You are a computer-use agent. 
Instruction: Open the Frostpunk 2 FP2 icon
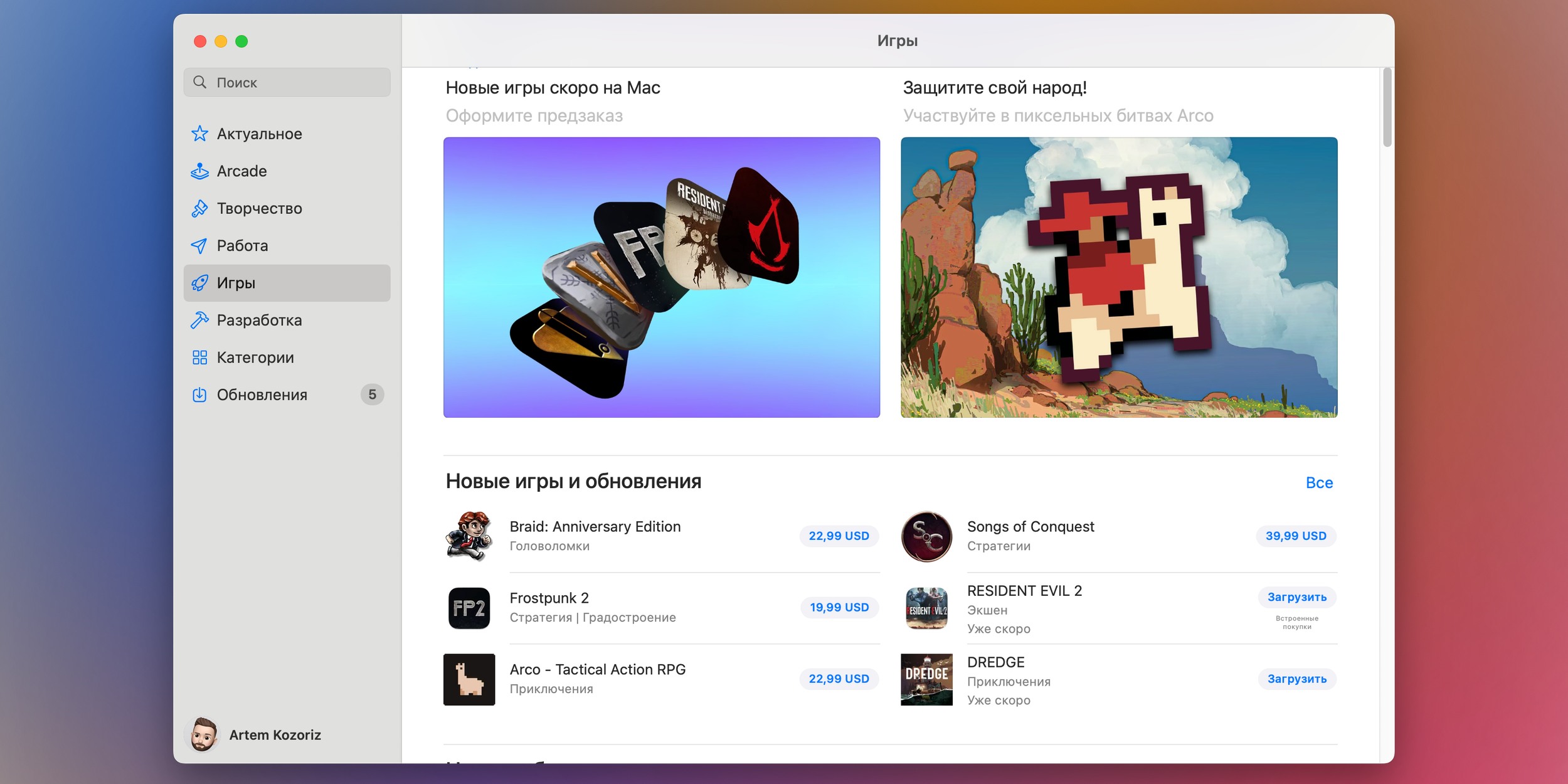tap(469, 608)
